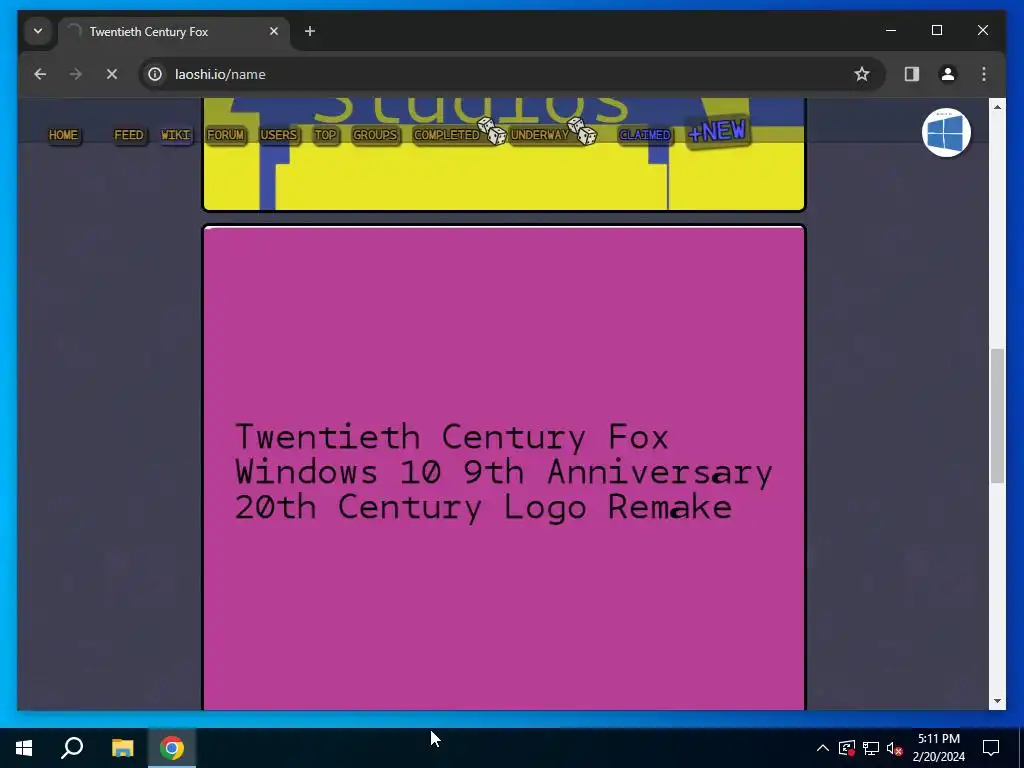View site information for laoshi.io
The image size is (1024, 768).
click(x=155, y=74)
